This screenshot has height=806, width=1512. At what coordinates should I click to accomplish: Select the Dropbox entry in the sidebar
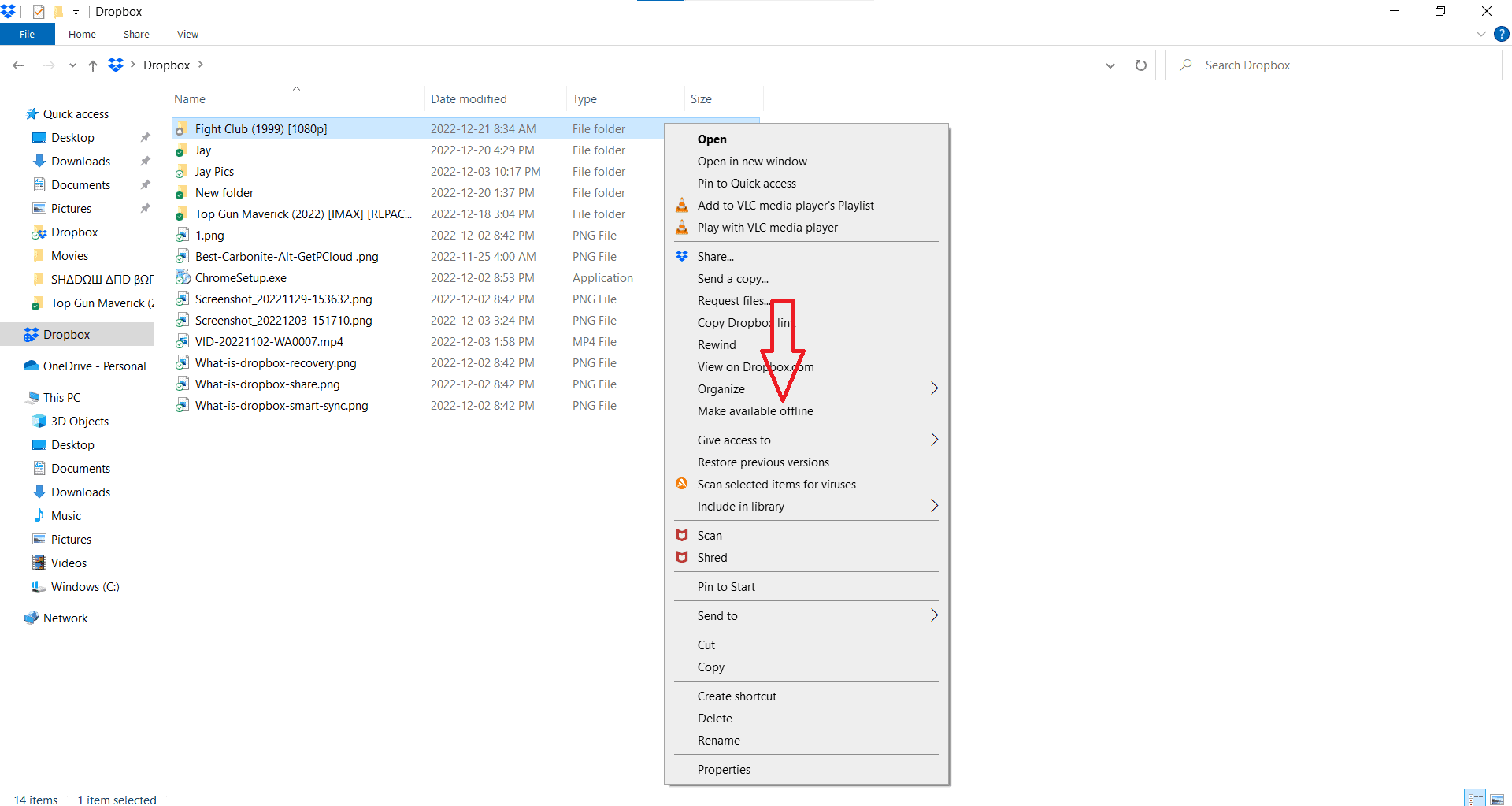65,334
